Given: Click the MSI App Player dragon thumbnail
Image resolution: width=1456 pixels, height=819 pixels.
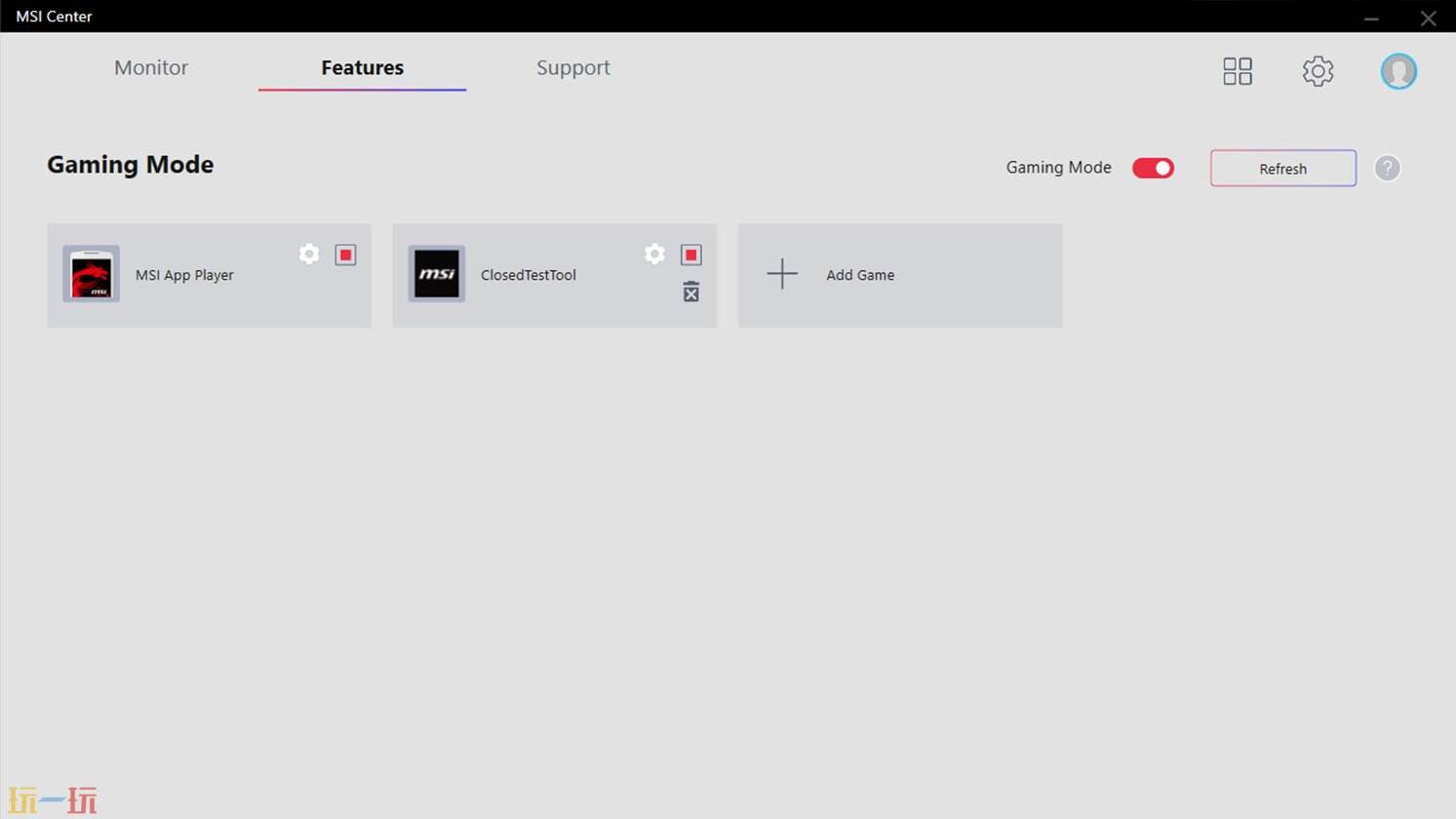Looking at the screenshot, I should (x=92, y=274).
